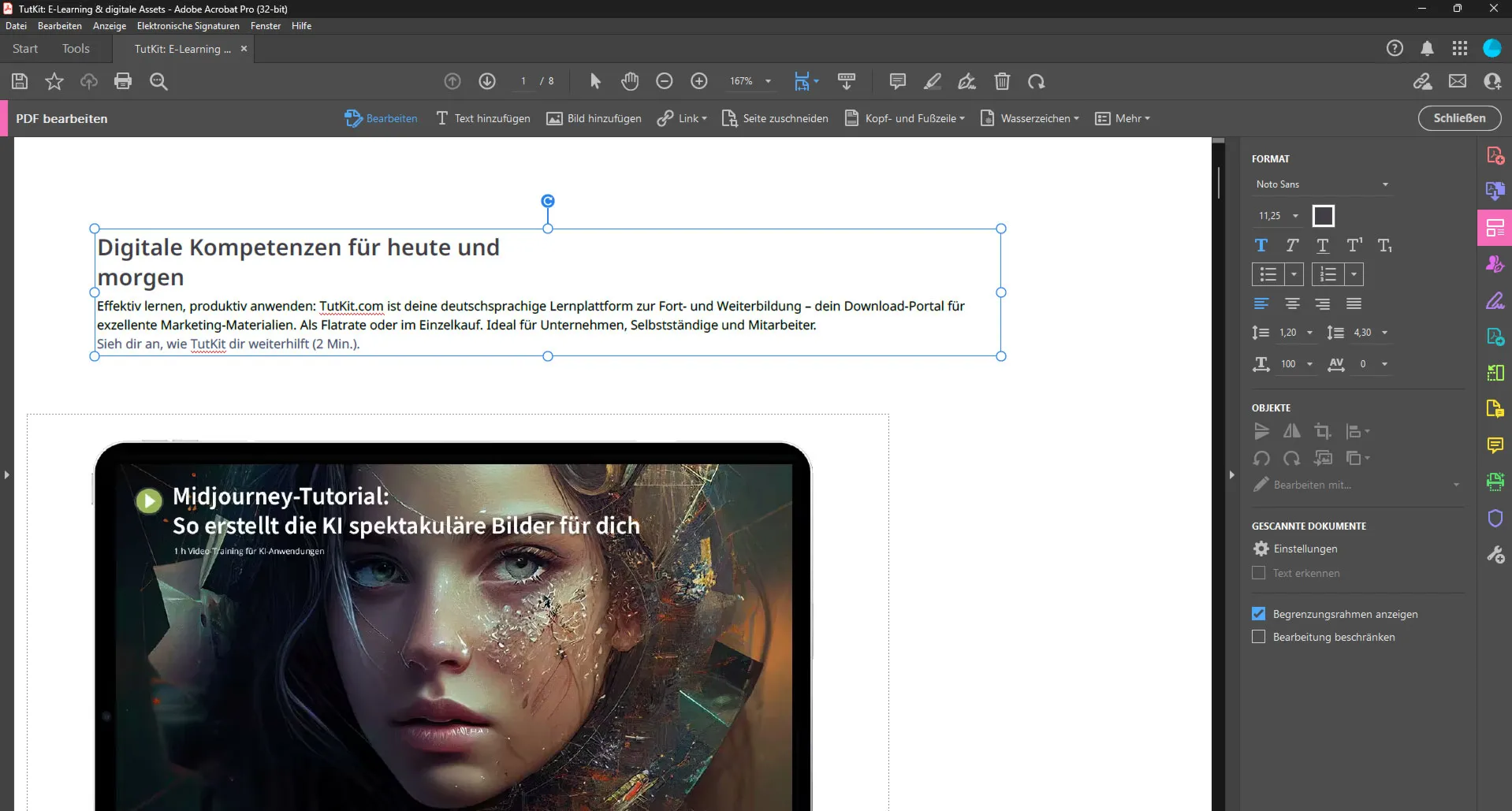Screen dimensions: 1512x811
Task: Print the document with printer icon
Action: (x=123, y=81)
